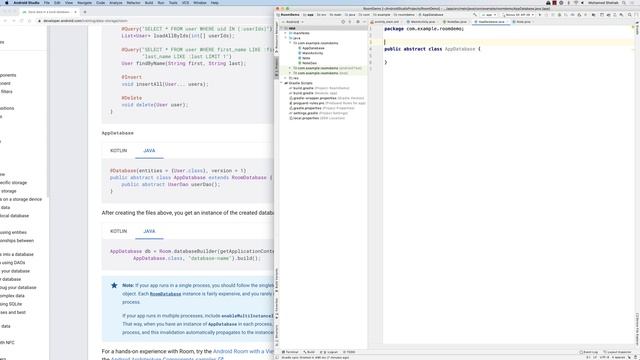Select the JAVA tab under AppDatabase heading
Image resolution: width=640 pixels, height=360 pixels.
tap(149, 151)
